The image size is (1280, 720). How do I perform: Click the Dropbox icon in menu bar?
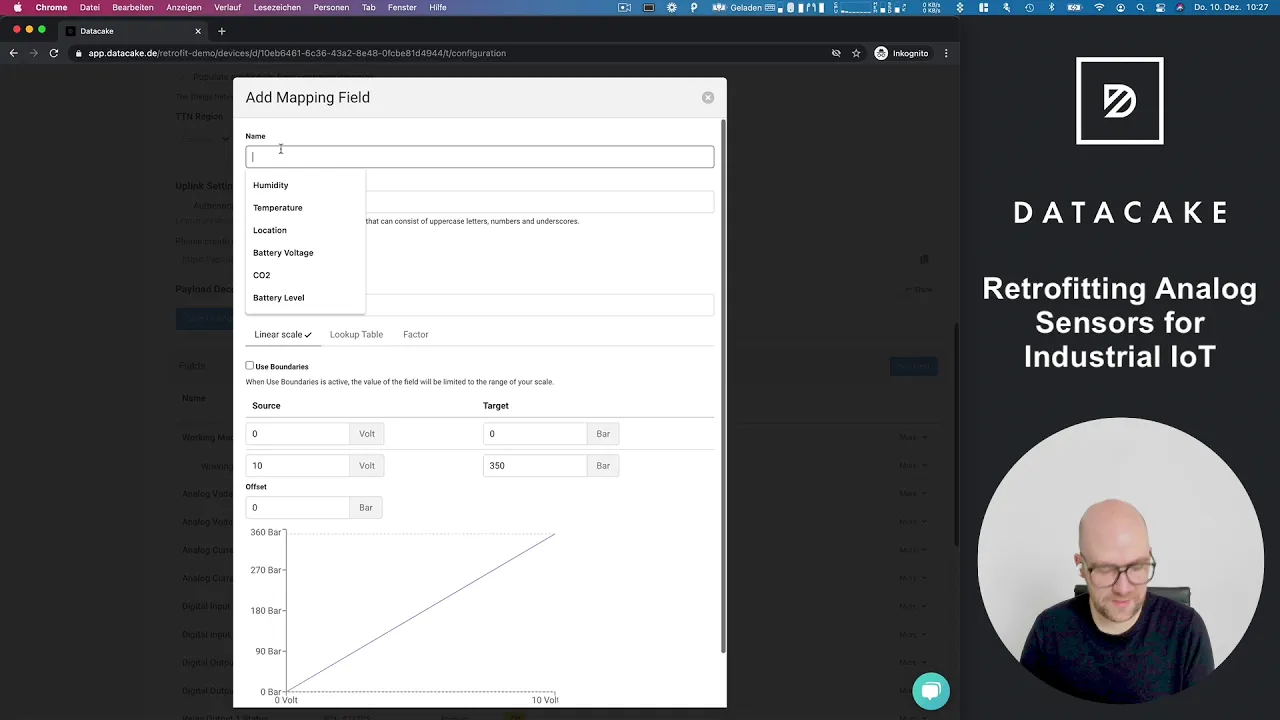click(x=960, y=7)
